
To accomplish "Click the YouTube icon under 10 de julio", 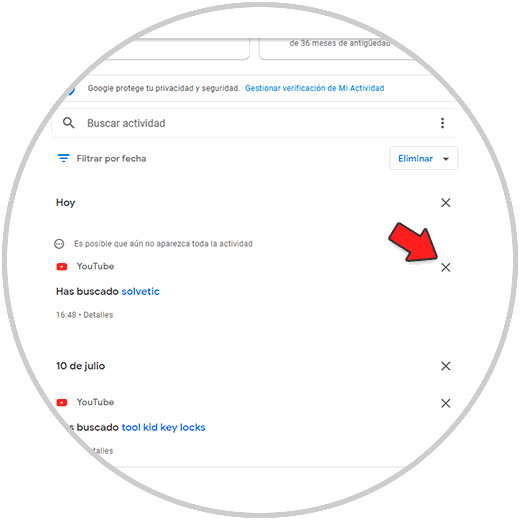I will click(62, 403).
